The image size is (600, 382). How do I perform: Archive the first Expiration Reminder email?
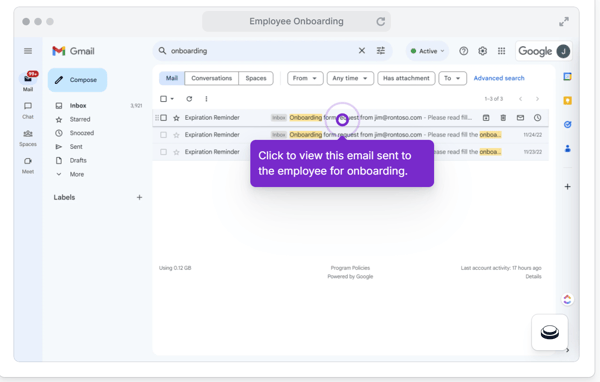coord(486,118)
